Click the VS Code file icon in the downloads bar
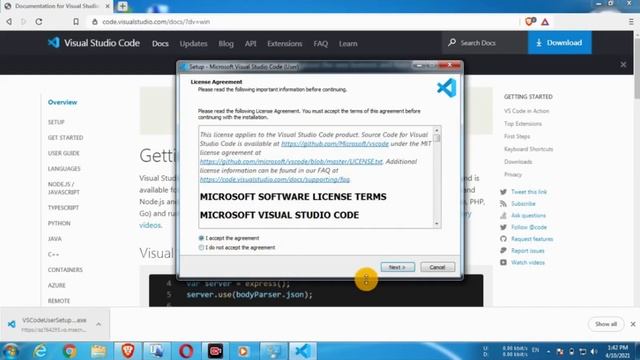Viewport: 640px width, 360px height. [x=11, y=324]
